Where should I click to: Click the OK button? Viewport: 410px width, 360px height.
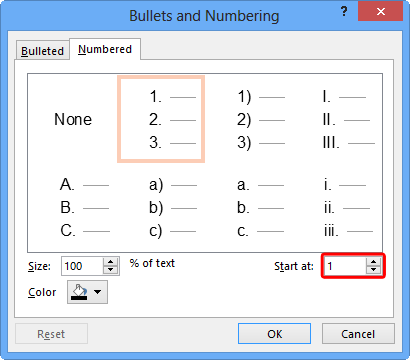point(274,334)
